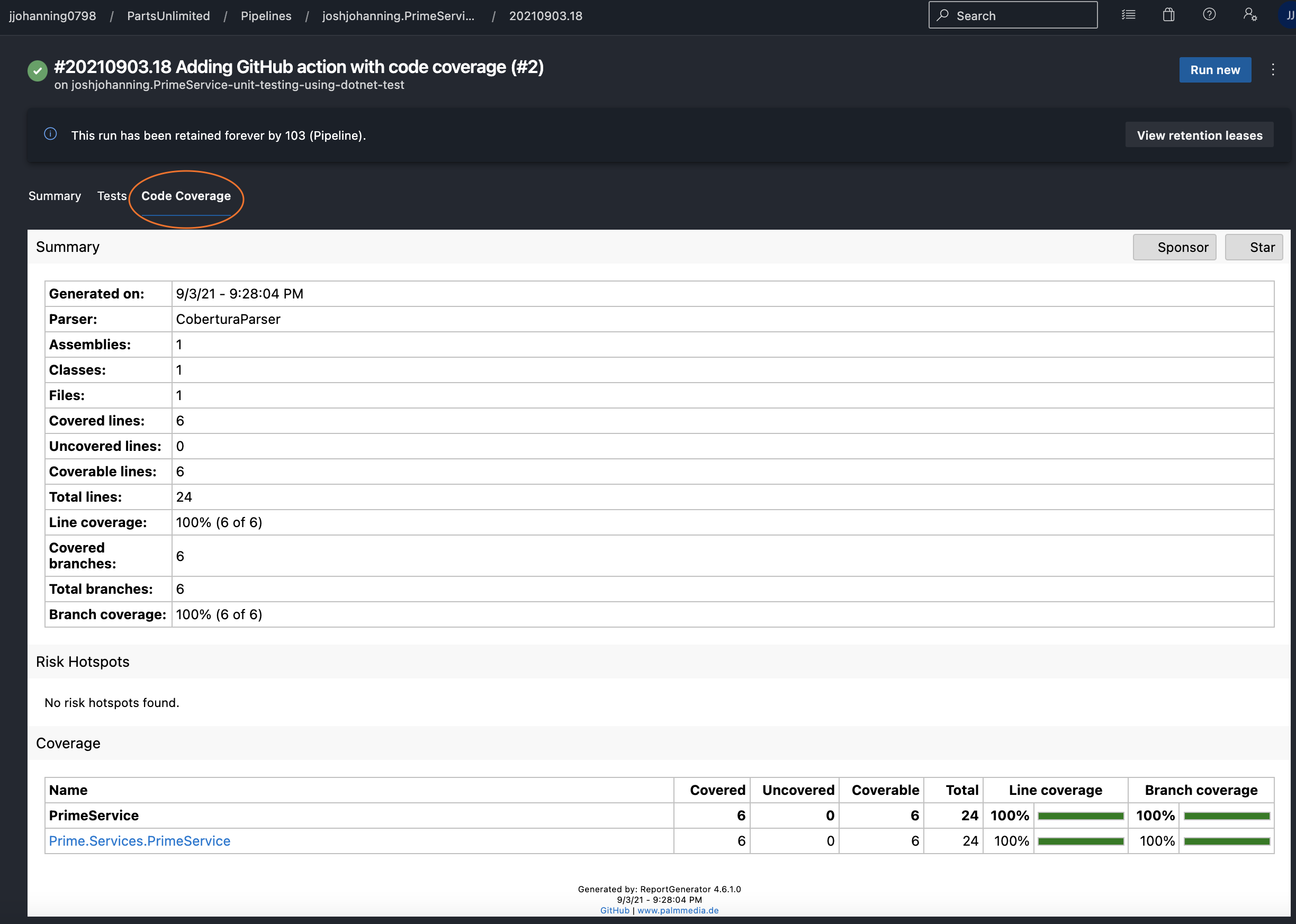1296x924 pixels.
Task: Open the user settings icon
Action: coord(1250,15)
